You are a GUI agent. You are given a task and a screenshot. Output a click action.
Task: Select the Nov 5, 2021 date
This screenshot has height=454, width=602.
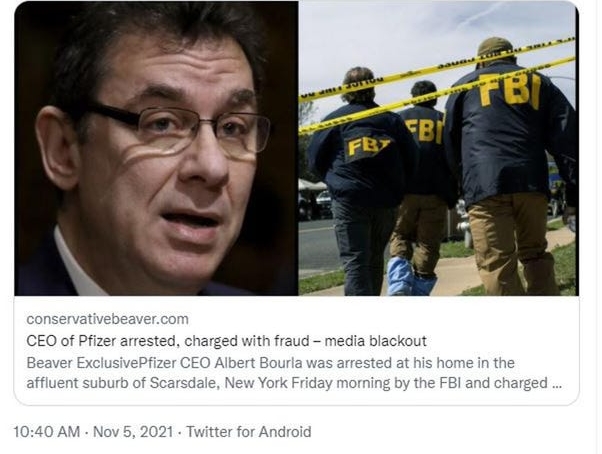coord(133,432)
